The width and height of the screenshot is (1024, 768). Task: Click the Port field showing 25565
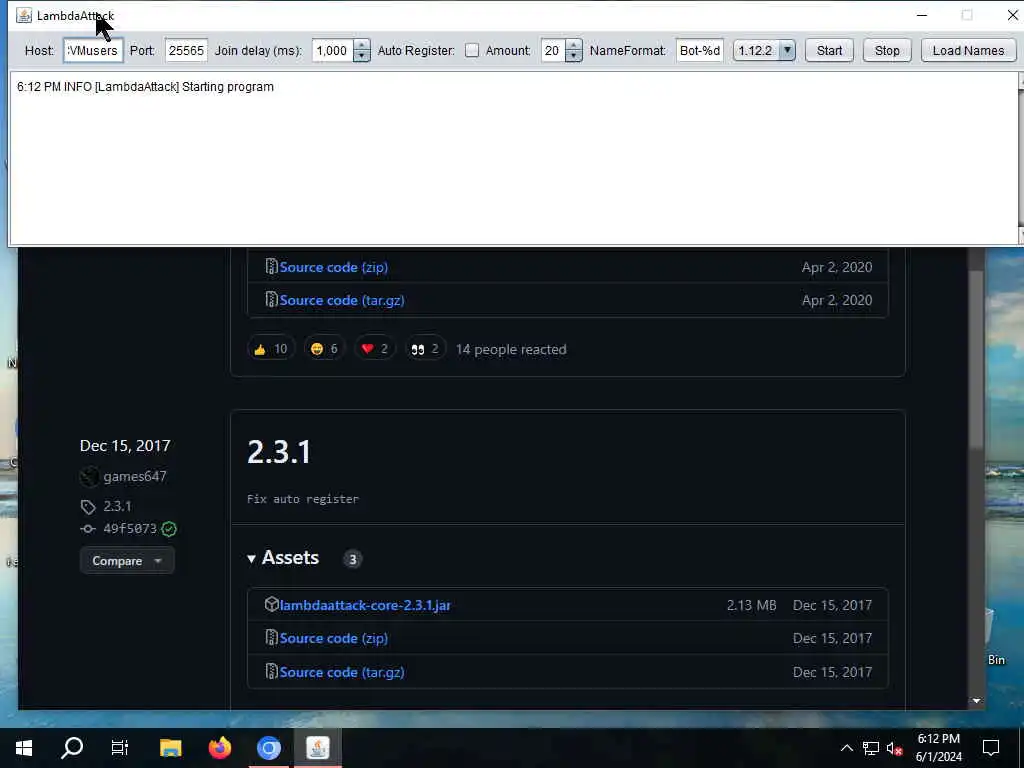[x=186, y=50]
